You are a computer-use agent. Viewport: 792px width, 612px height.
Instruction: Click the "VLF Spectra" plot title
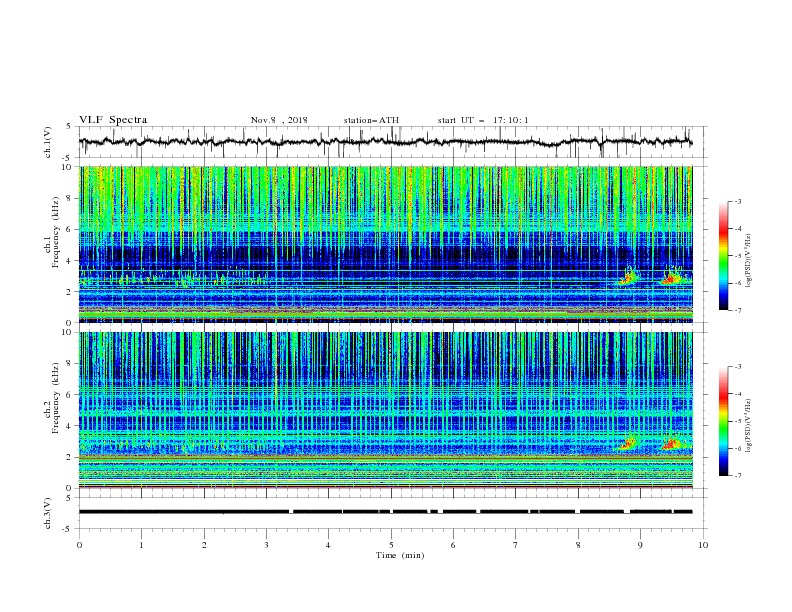[x=113, y=120]
